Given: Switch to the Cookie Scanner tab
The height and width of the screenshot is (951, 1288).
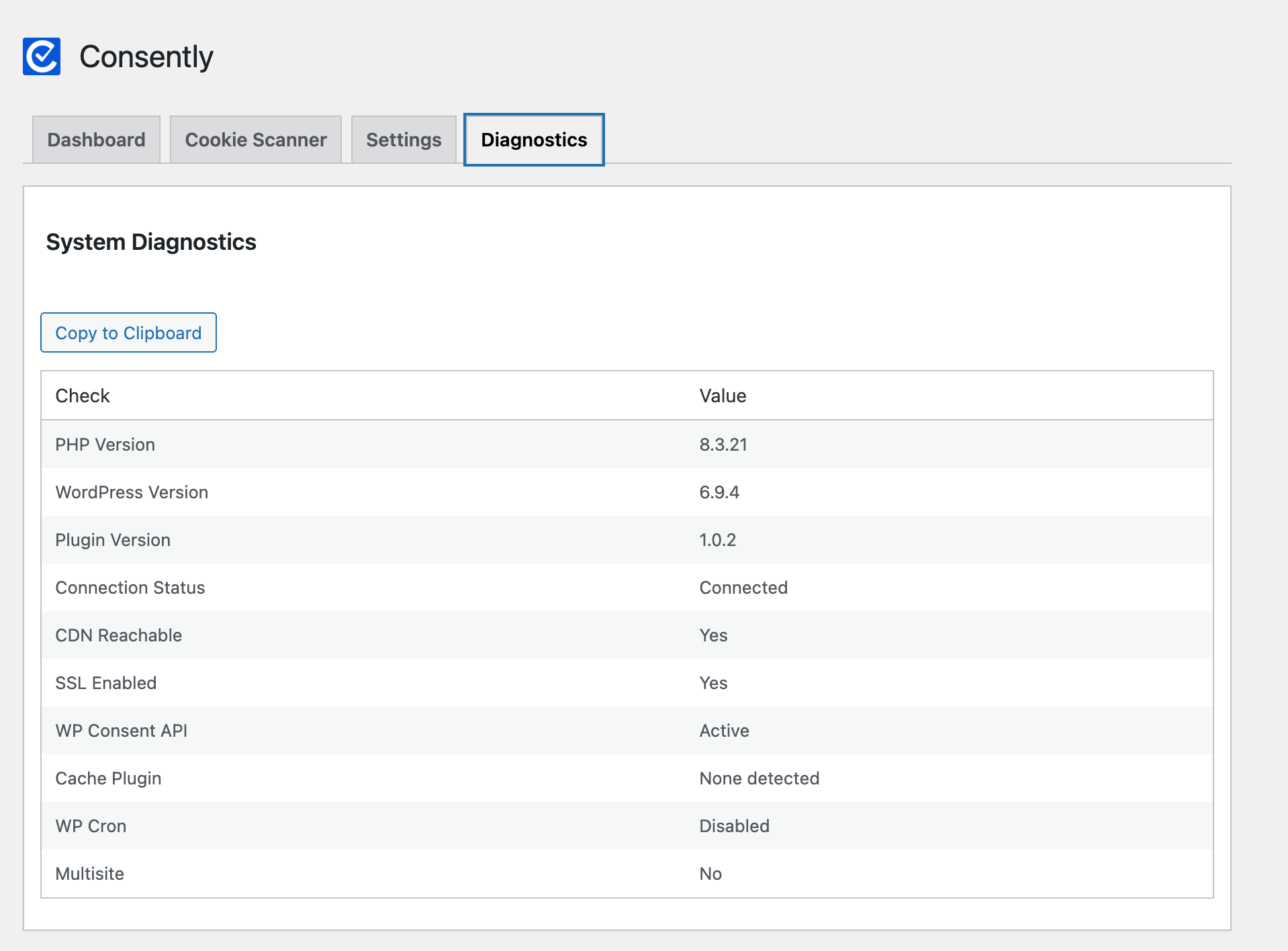Looking at the screenshot, I should coord(255,140).
